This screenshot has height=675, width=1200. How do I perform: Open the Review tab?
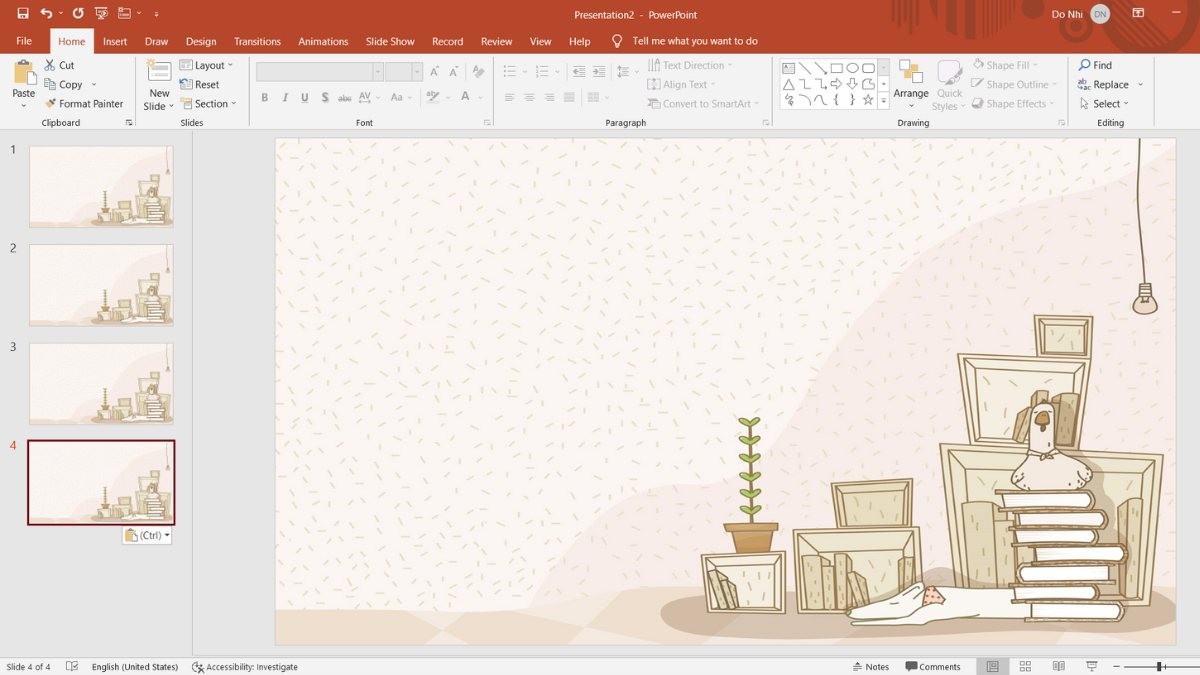496,41
